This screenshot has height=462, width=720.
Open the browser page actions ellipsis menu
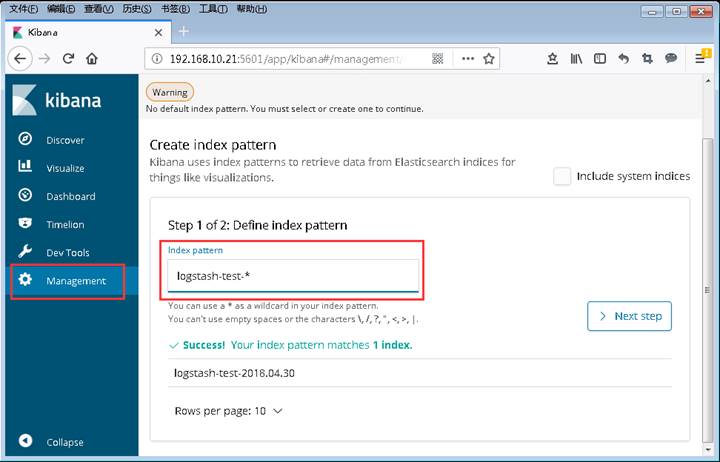[468, 58]
